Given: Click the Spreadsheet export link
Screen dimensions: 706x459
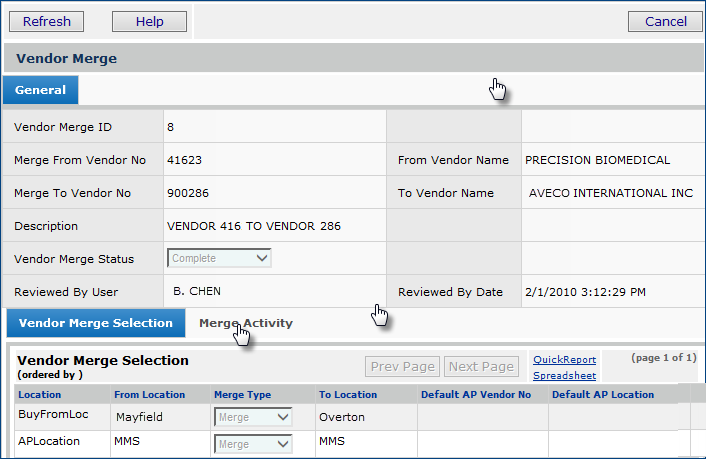Looking at the screenshot, I should point(564,376).
